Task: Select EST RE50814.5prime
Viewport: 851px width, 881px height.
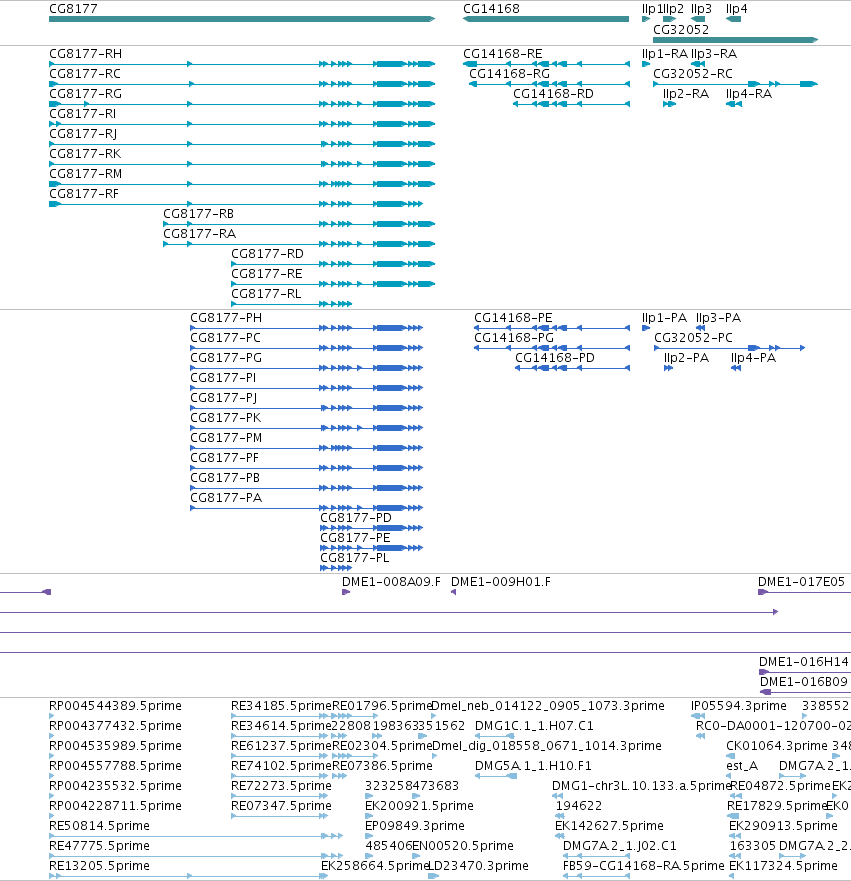Action: pyautogui.click(x=196, y=836)
